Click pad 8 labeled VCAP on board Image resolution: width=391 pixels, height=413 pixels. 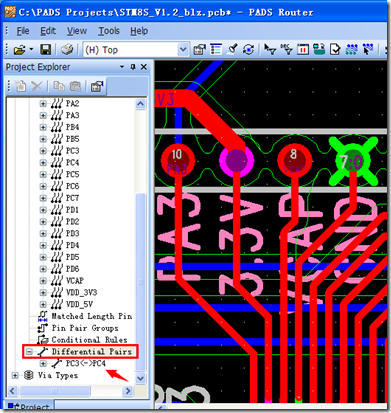coord(294,160)
